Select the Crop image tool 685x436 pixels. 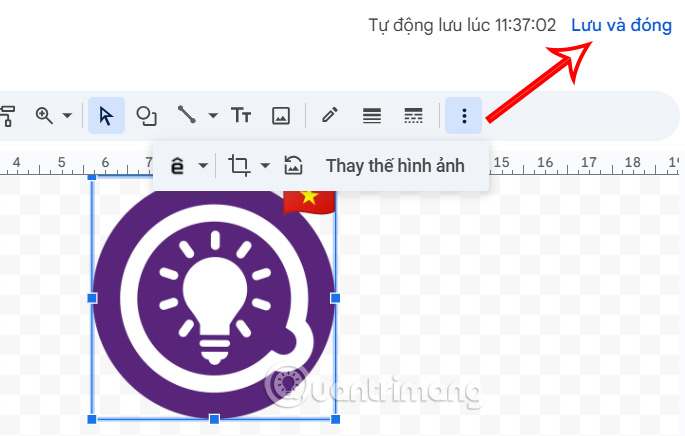(x=239, y=166)
